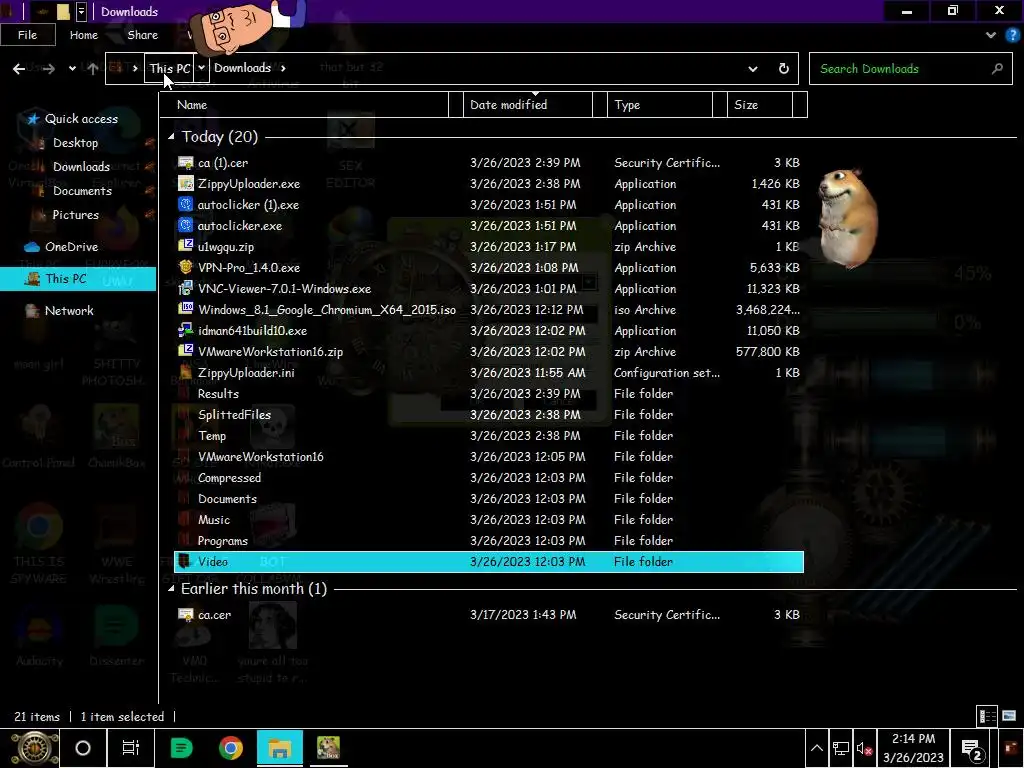Open Google Chrome from taskbar
Screen dimensions: 1024x768
[231, 748]
